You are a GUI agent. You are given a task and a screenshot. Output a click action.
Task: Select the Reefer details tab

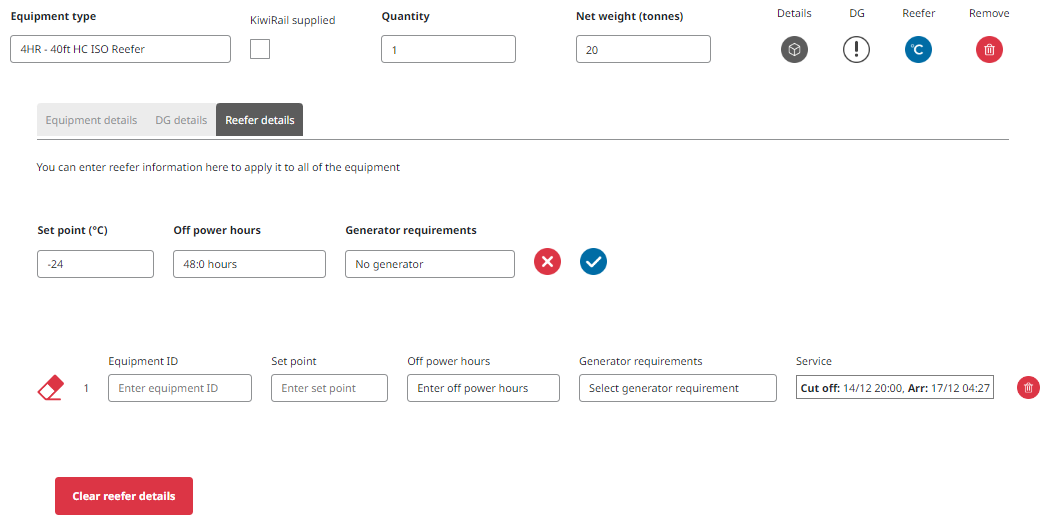[260, 120]
